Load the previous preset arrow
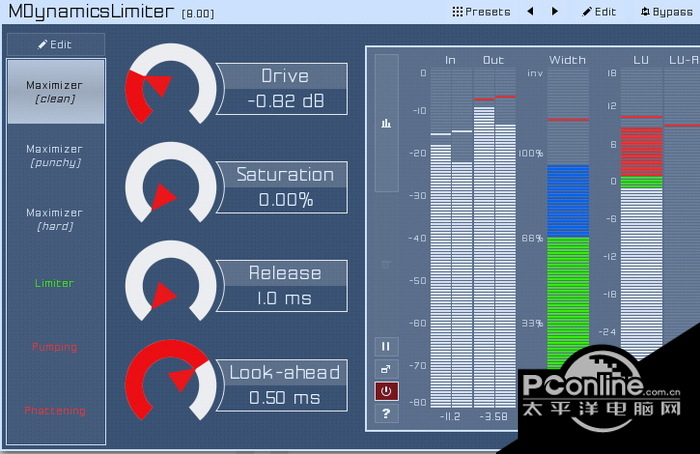Viewport: 700px width, 454px height. point(530,11)
